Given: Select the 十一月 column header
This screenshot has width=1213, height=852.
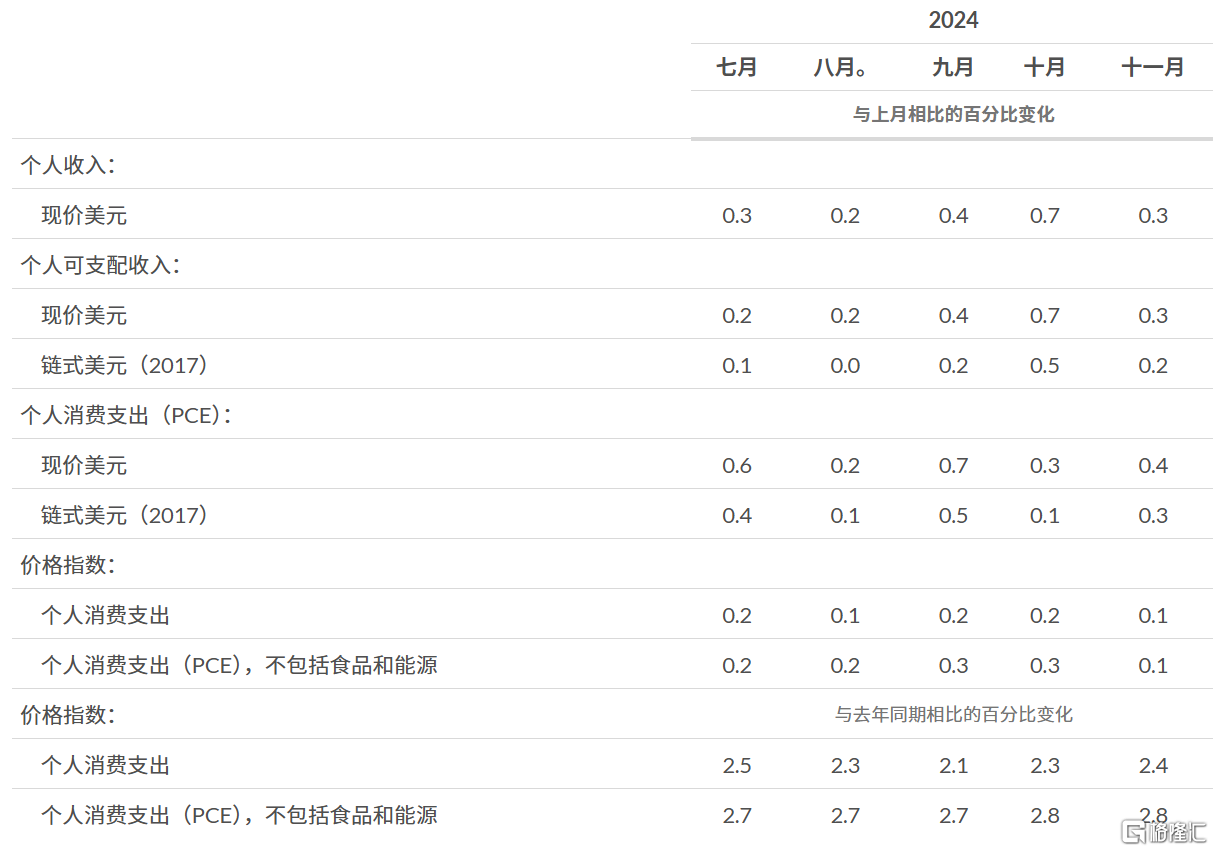Looking at the screenshot, I should coord(1153,67).
